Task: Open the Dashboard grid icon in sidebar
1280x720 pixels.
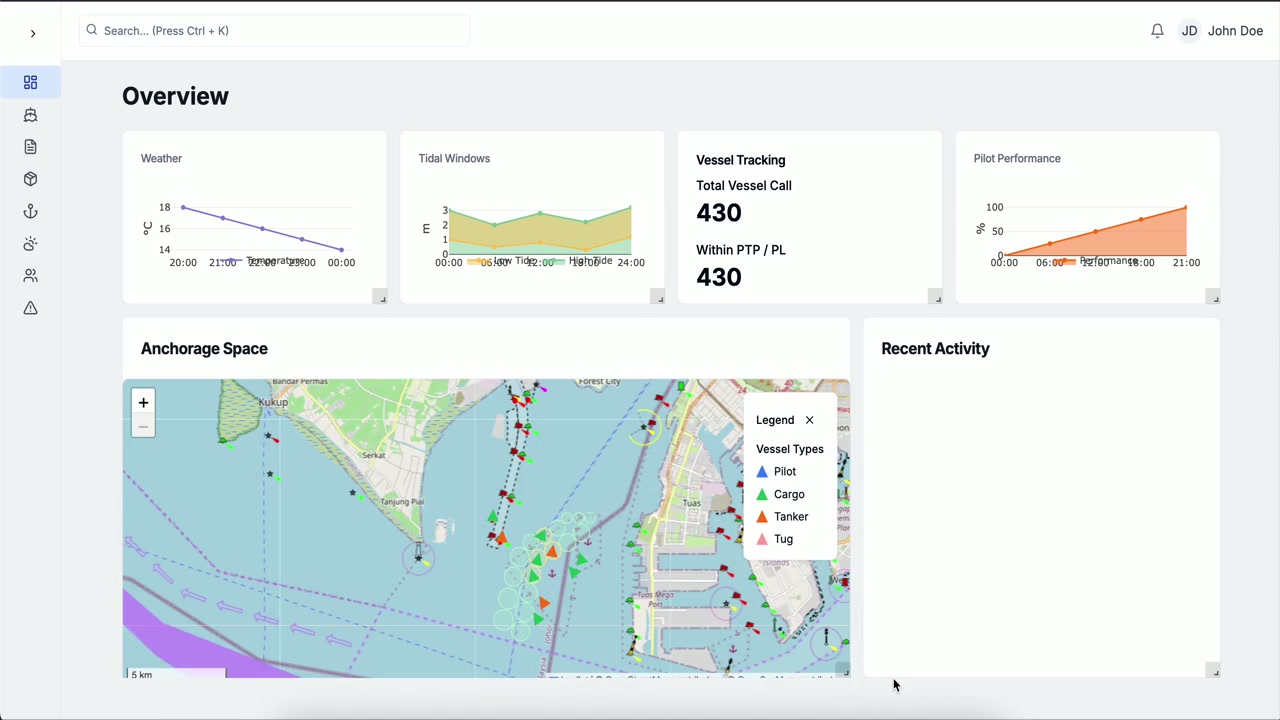Action: click(x=30, y=82)
